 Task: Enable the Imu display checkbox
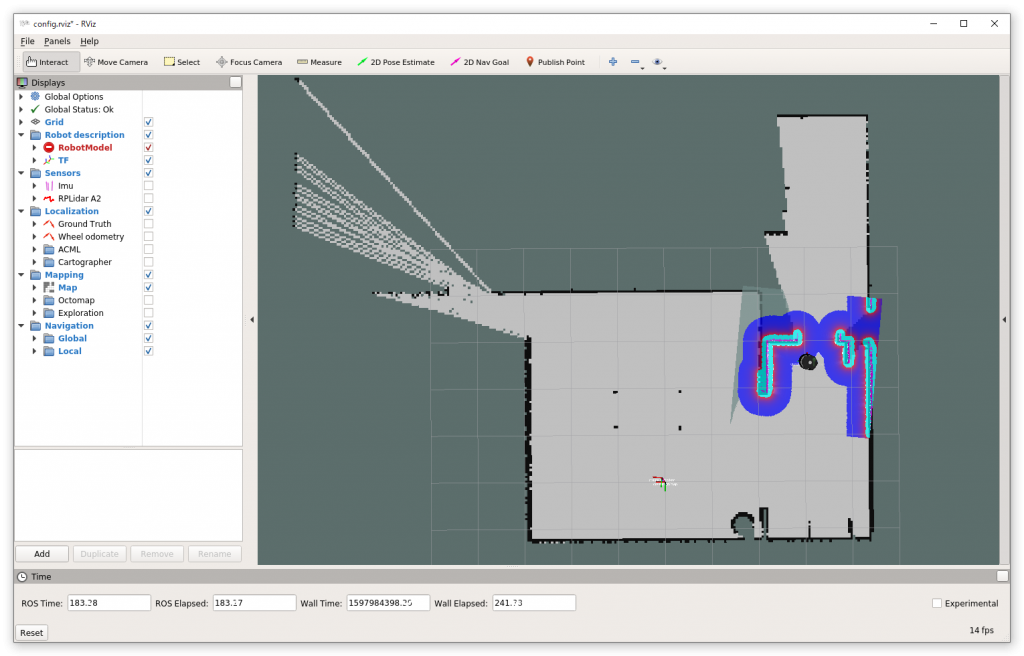[148, 186]
